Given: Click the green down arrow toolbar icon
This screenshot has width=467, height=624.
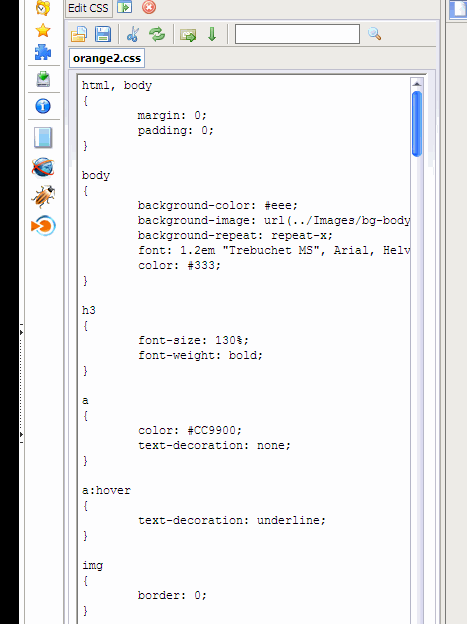Looking at the screenshot, I should (212, 34).
